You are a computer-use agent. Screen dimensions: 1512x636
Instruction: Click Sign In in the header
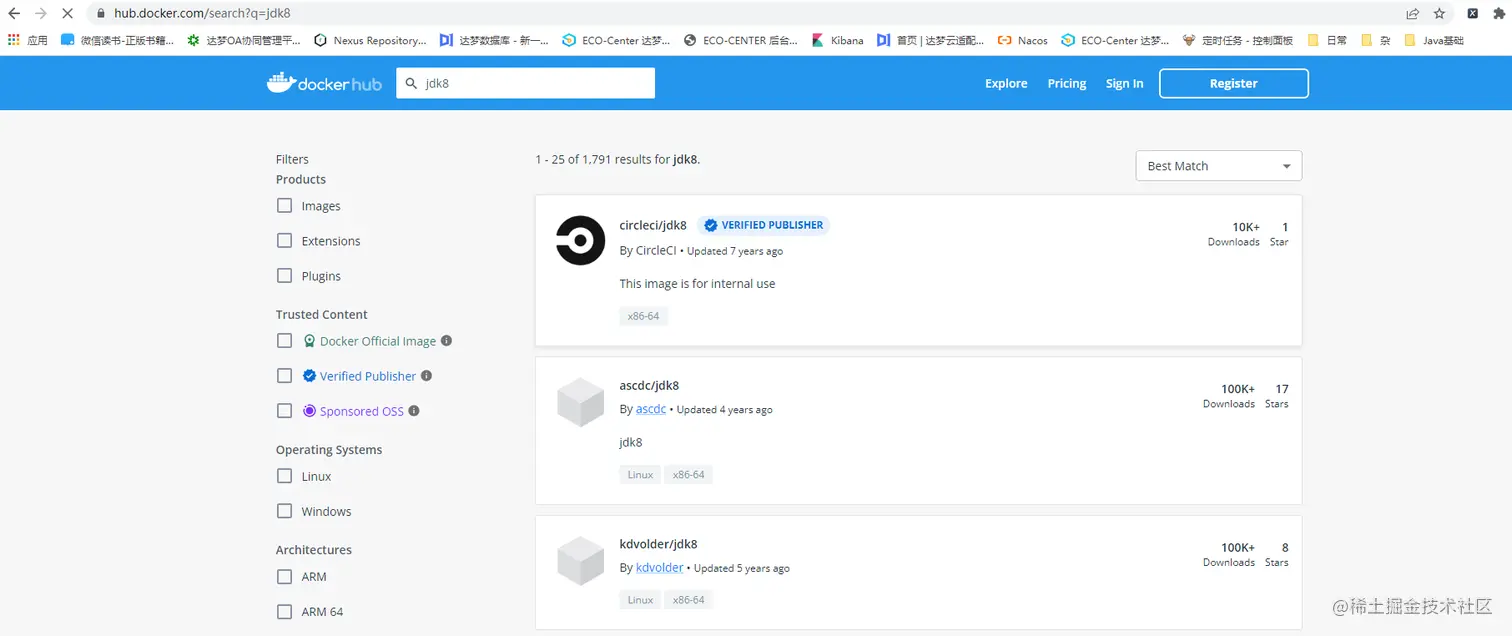pos(1124,84)
